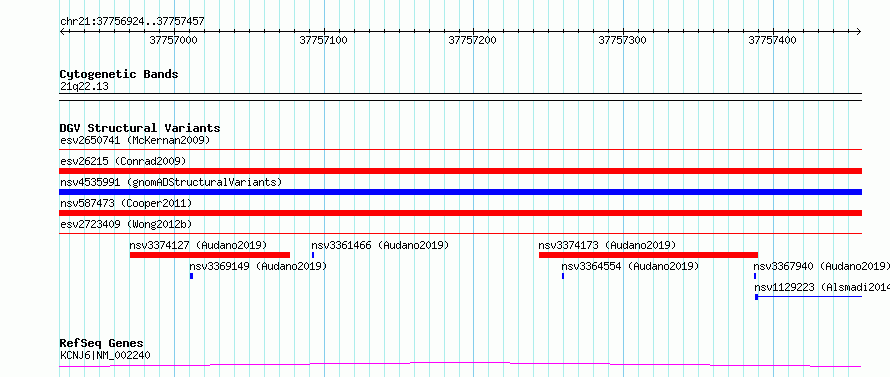Open the RefSeq Genes track heading
The width and height of the screenshot is (890, 377).
coord(101,344)
